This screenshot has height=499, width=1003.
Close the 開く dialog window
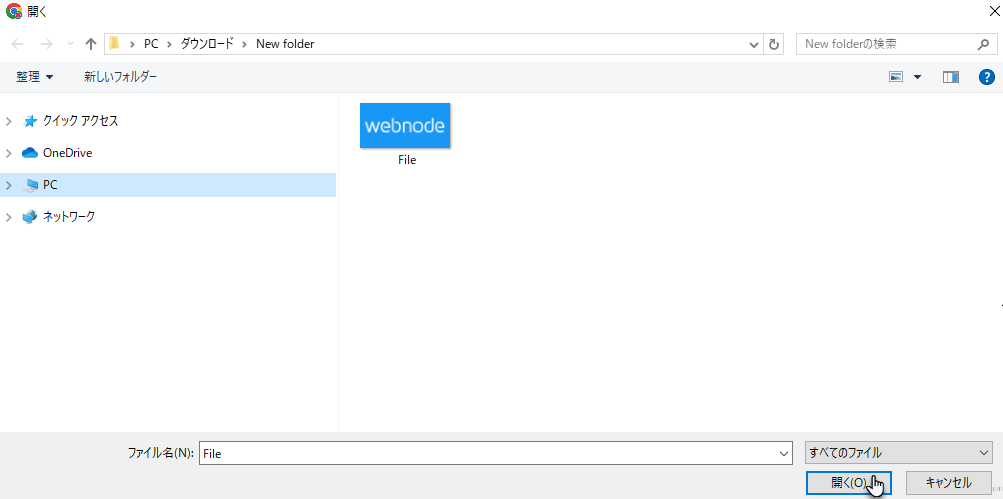coord(994,11)
